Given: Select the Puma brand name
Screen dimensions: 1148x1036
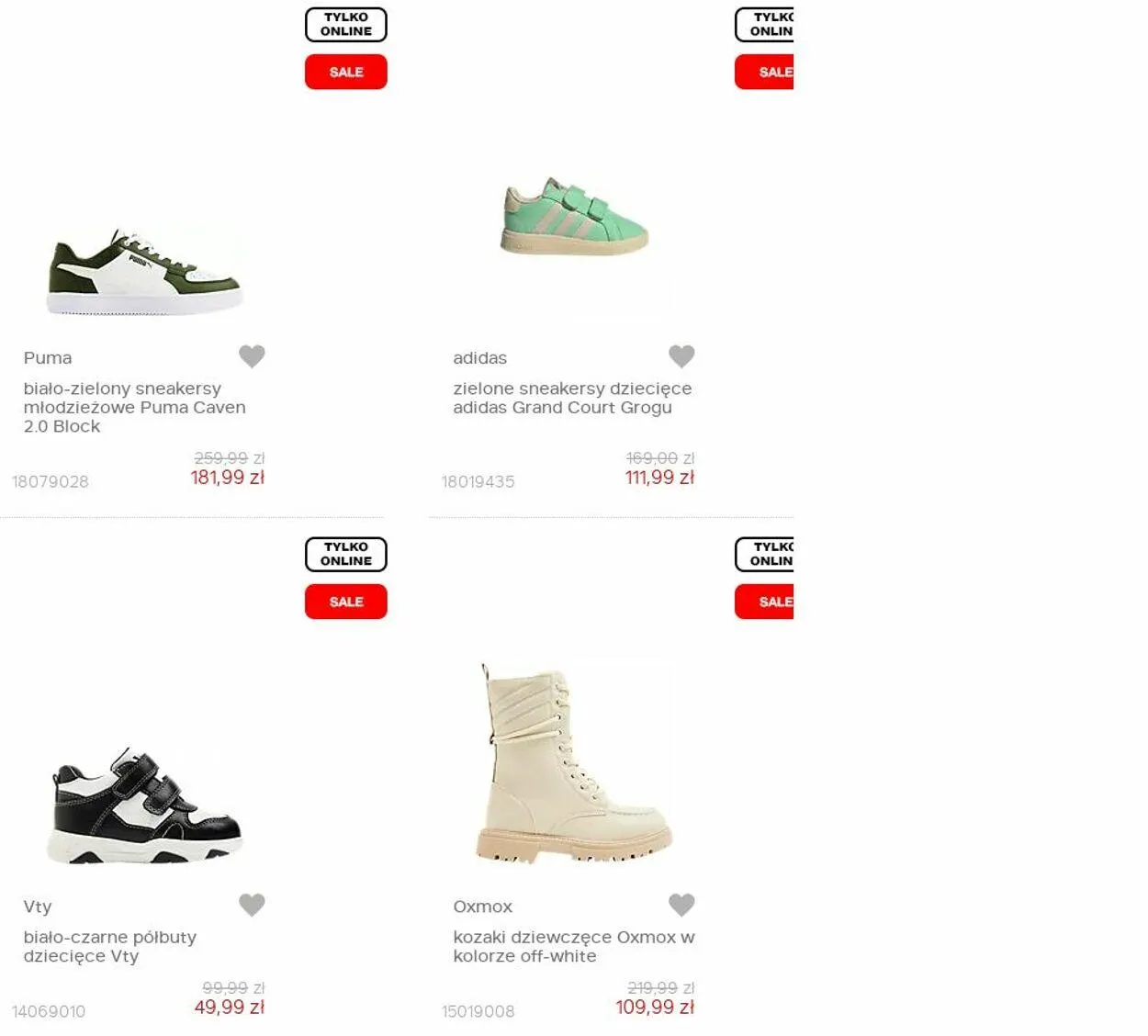Looking at the screenshot, I should tap(48, 358).
